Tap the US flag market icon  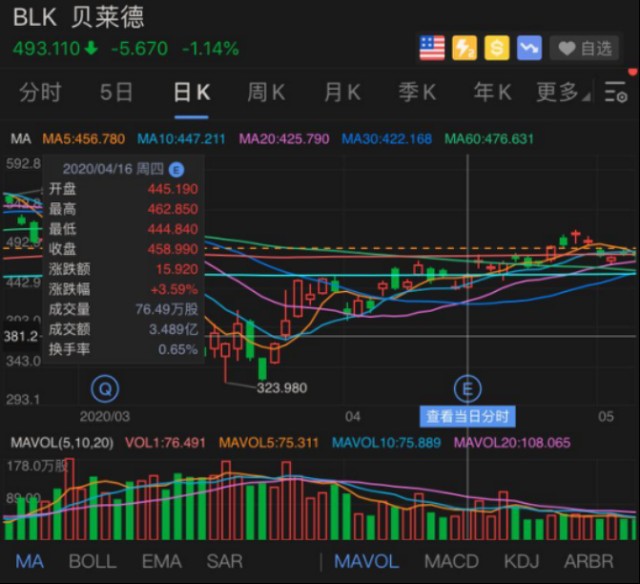(432, 48)
